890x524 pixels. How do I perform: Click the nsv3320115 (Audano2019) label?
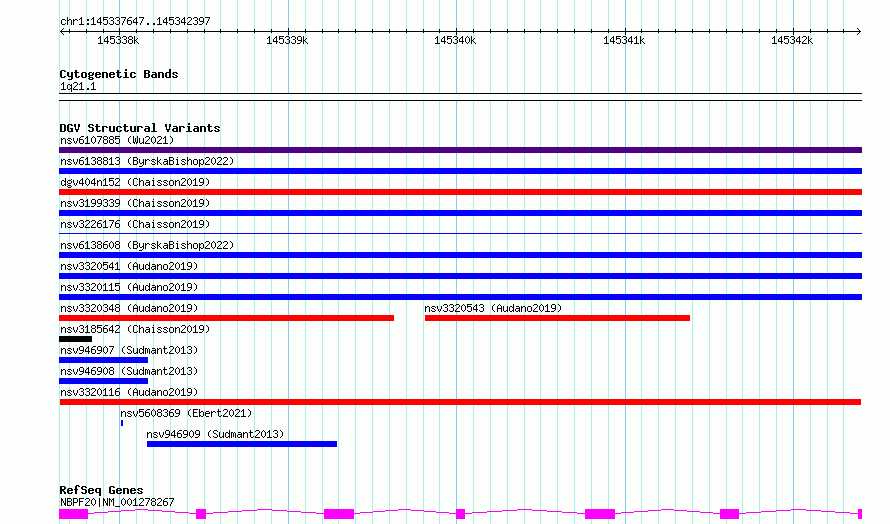pos(129,287)
